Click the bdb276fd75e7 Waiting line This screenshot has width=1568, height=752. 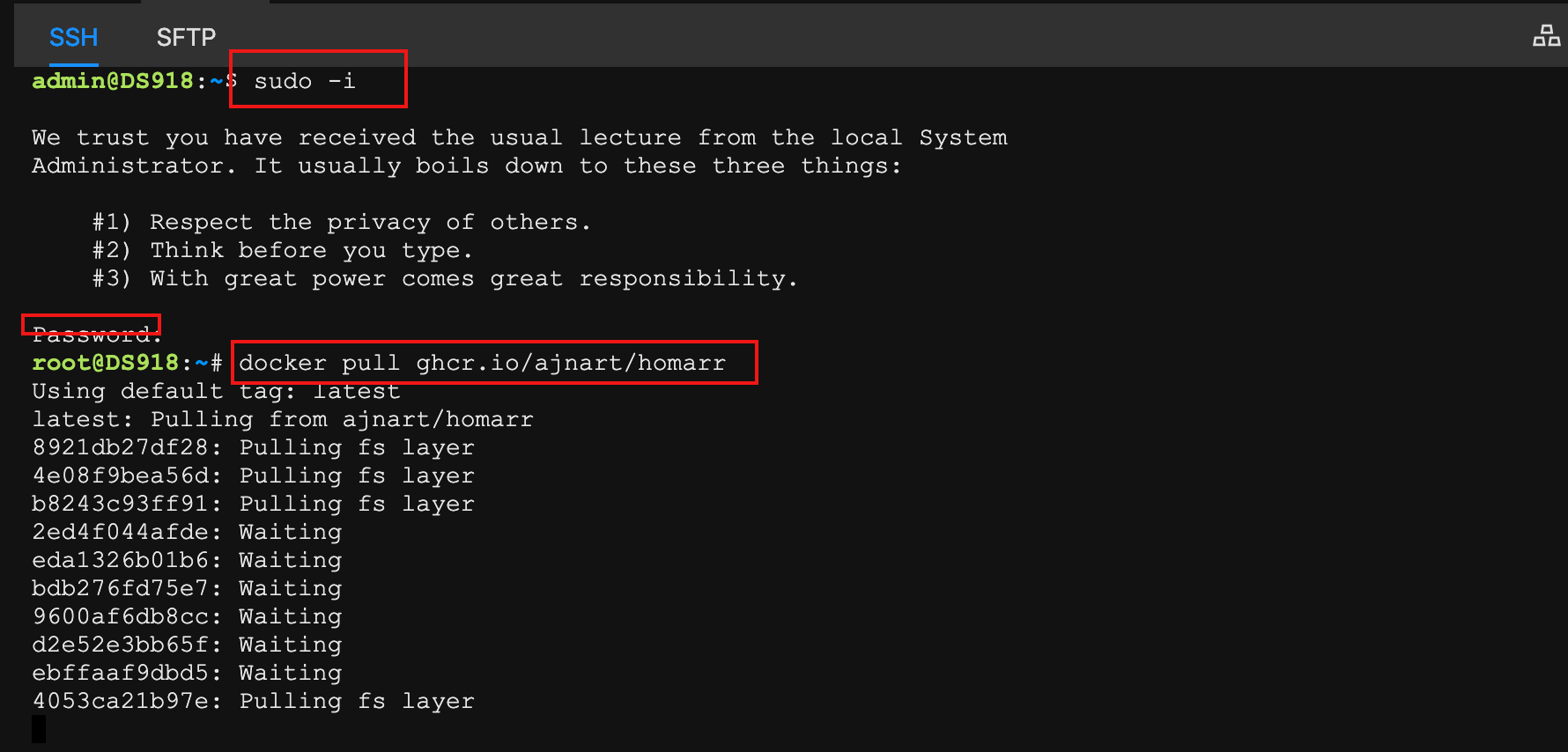point(187,588)
